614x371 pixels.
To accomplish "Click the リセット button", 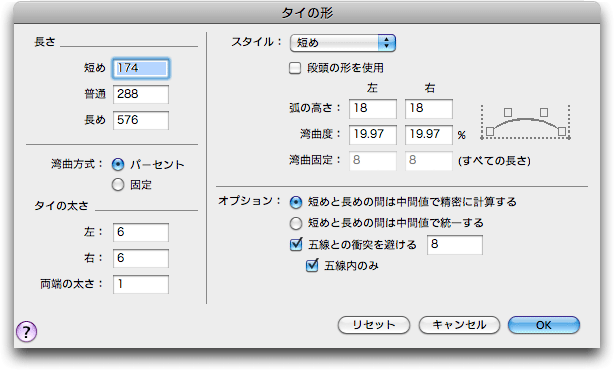I will coord(374,325).
